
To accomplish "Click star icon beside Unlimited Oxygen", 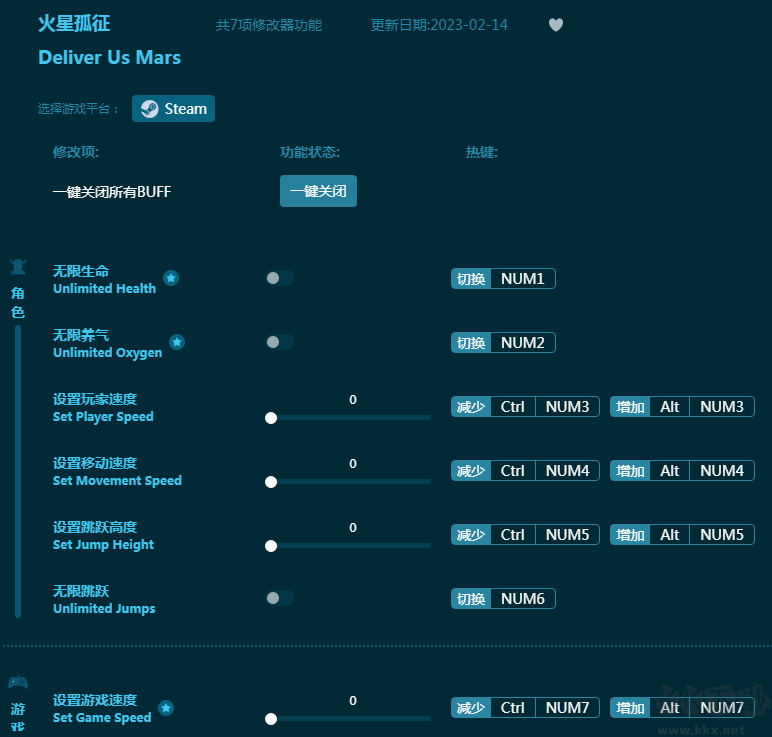I will 177,342.
